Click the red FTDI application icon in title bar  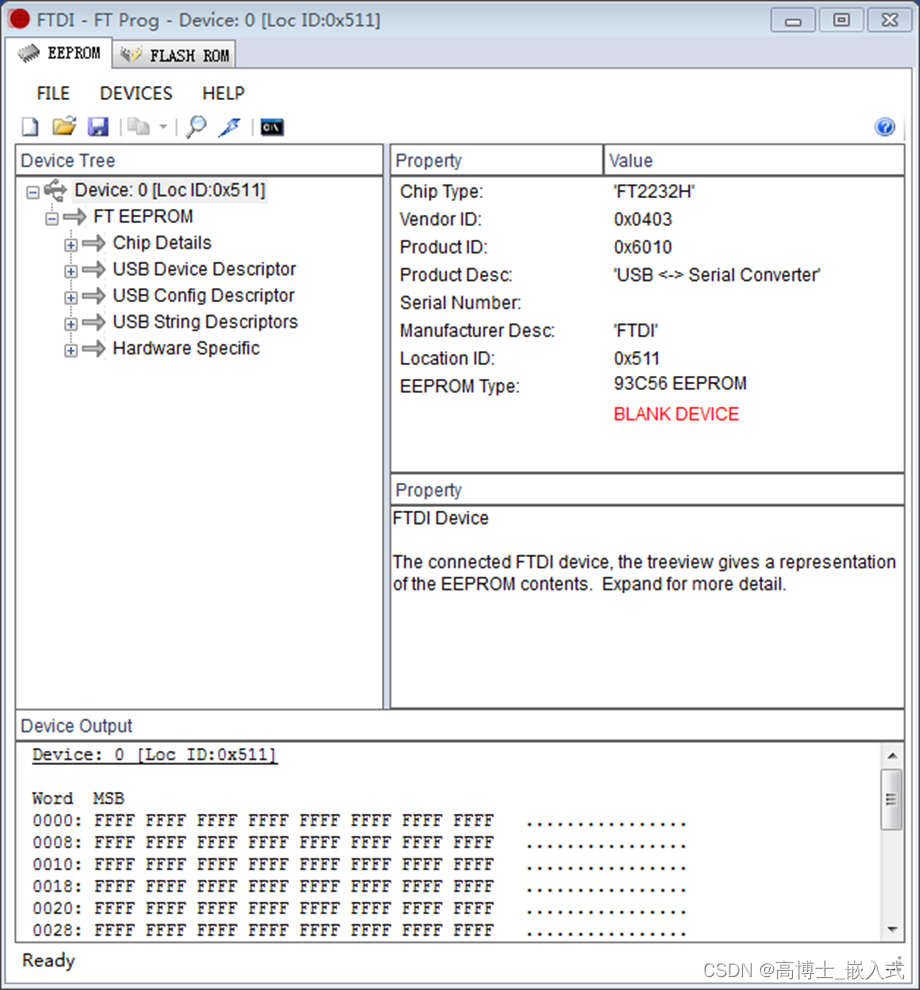point(19,20)
